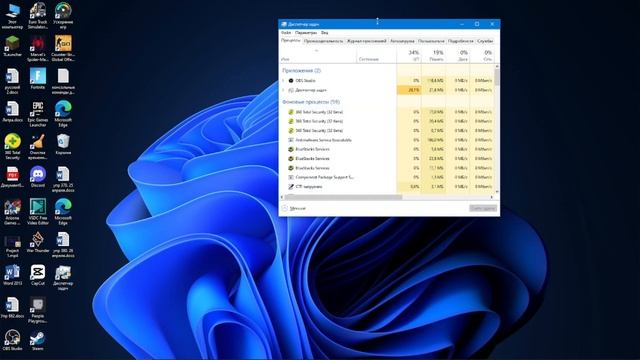Sort processes by the Диск column header
This screenshot has height=360, width=640.
[x=458, y=56]
